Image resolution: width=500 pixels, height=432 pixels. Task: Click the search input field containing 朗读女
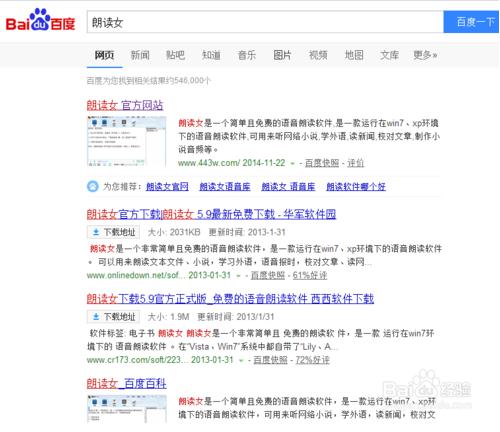(265, 22)
